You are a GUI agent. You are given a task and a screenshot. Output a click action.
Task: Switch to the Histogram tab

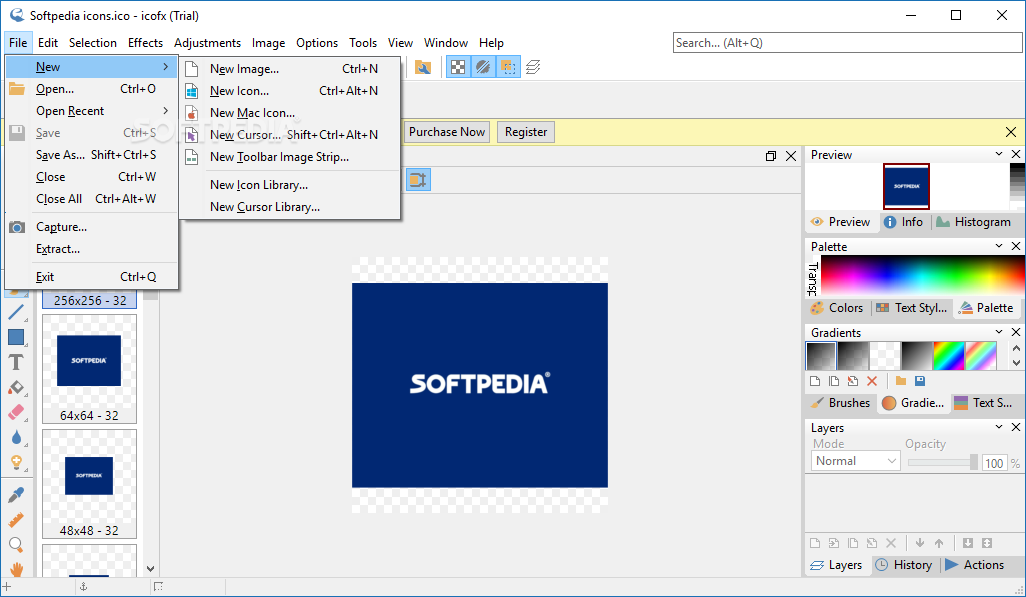[974, 222]
